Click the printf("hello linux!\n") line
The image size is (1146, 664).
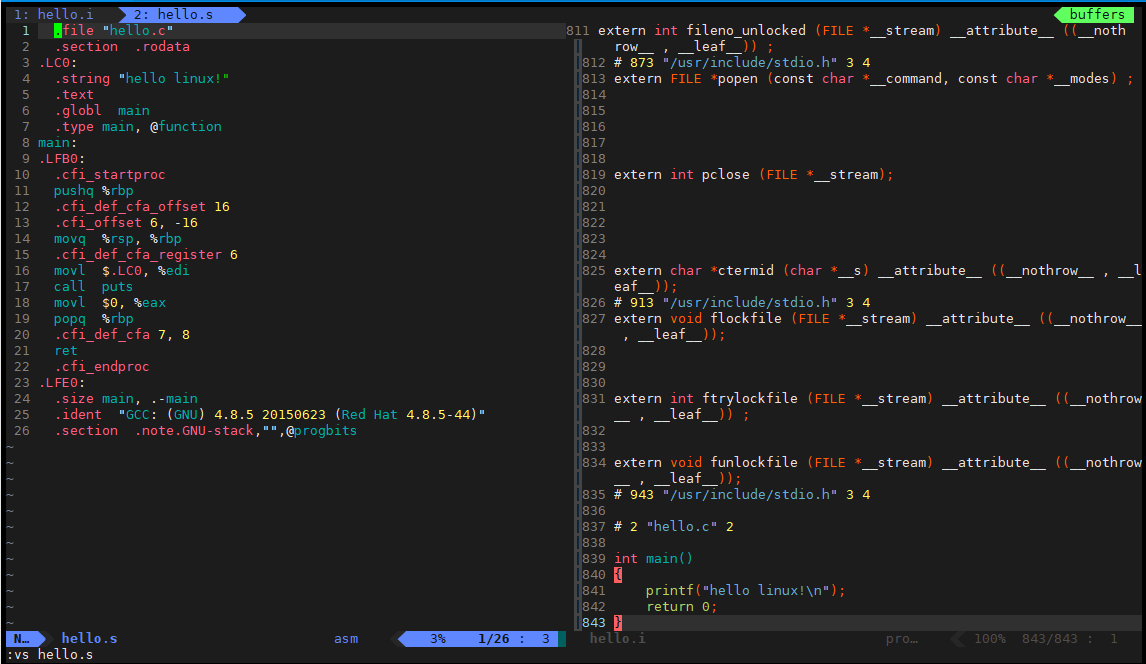point(745,593)
